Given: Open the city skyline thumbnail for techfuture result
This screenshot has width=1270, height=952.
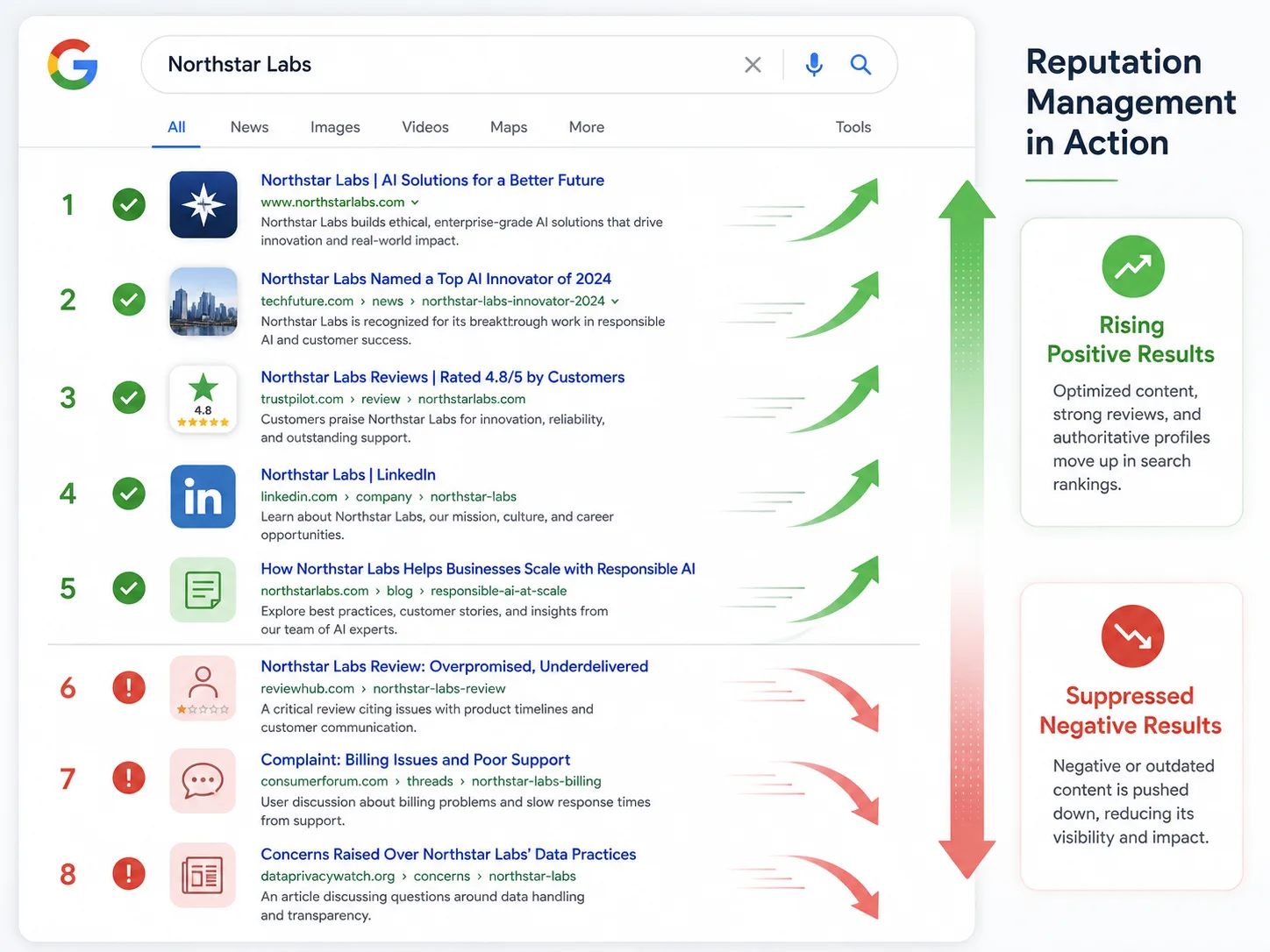Looking at the screenshot, I should coord(203,302).
